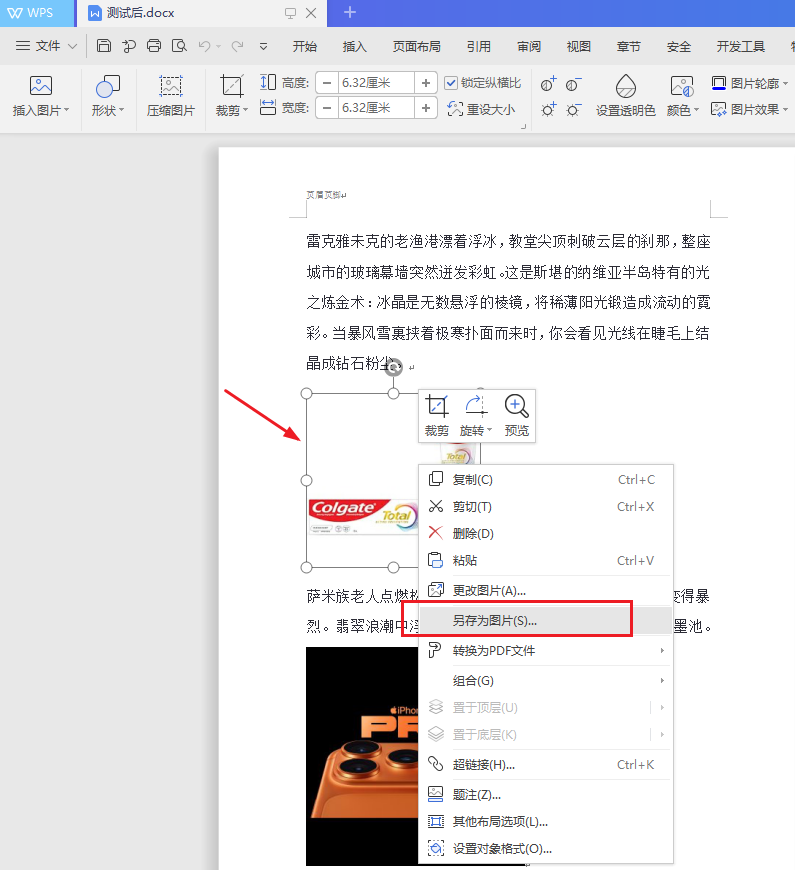Image resolution: width=795 pixels, height=870 pixels.
Task: Switch to the Developer Tools (开发工具) tab
Action: coord(741,47)
